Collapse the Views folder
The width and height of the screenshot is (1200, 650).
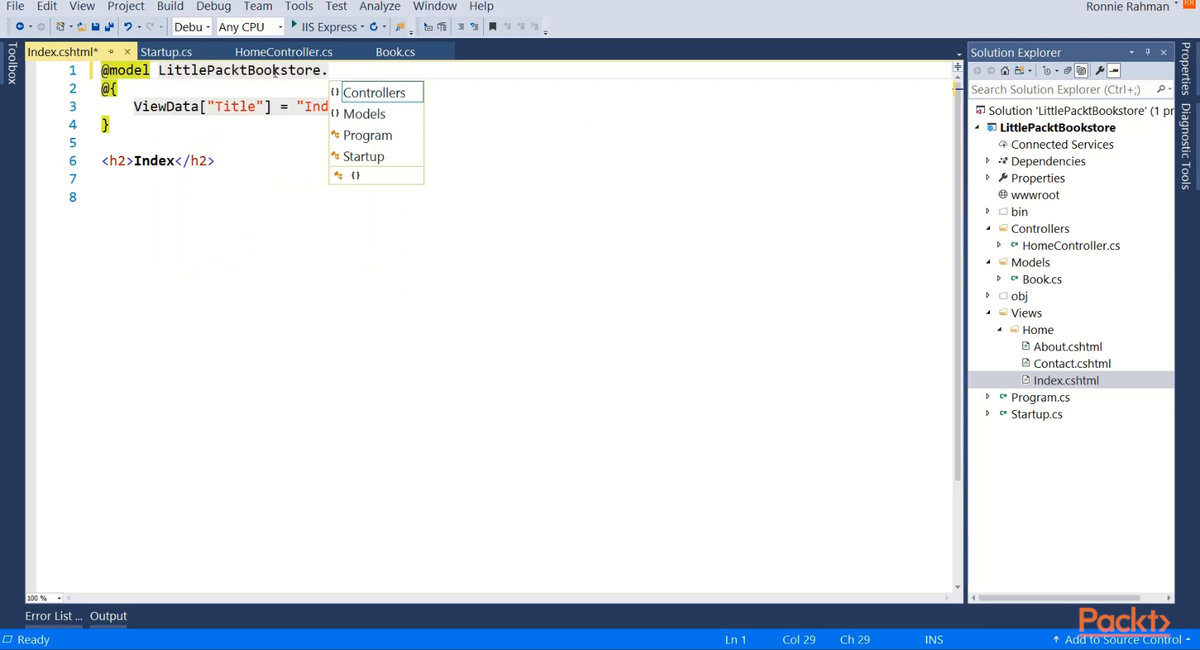click(x=988, y=313)
